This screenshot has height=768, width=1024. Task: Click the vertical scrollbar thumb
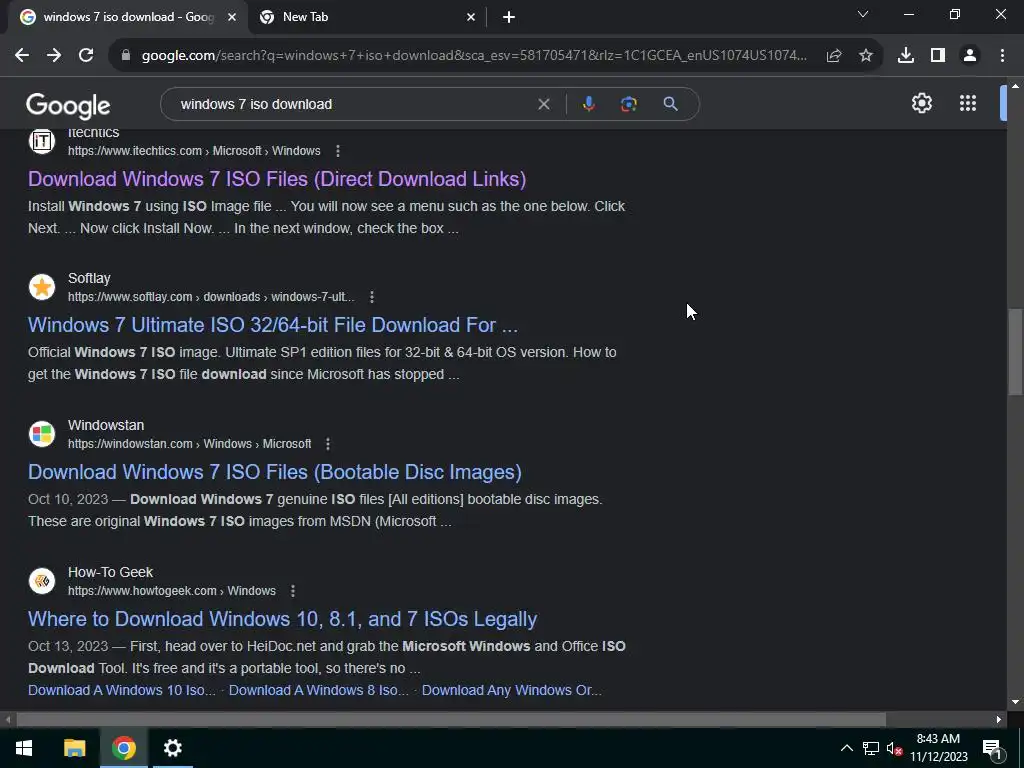tap(1015, 352)
